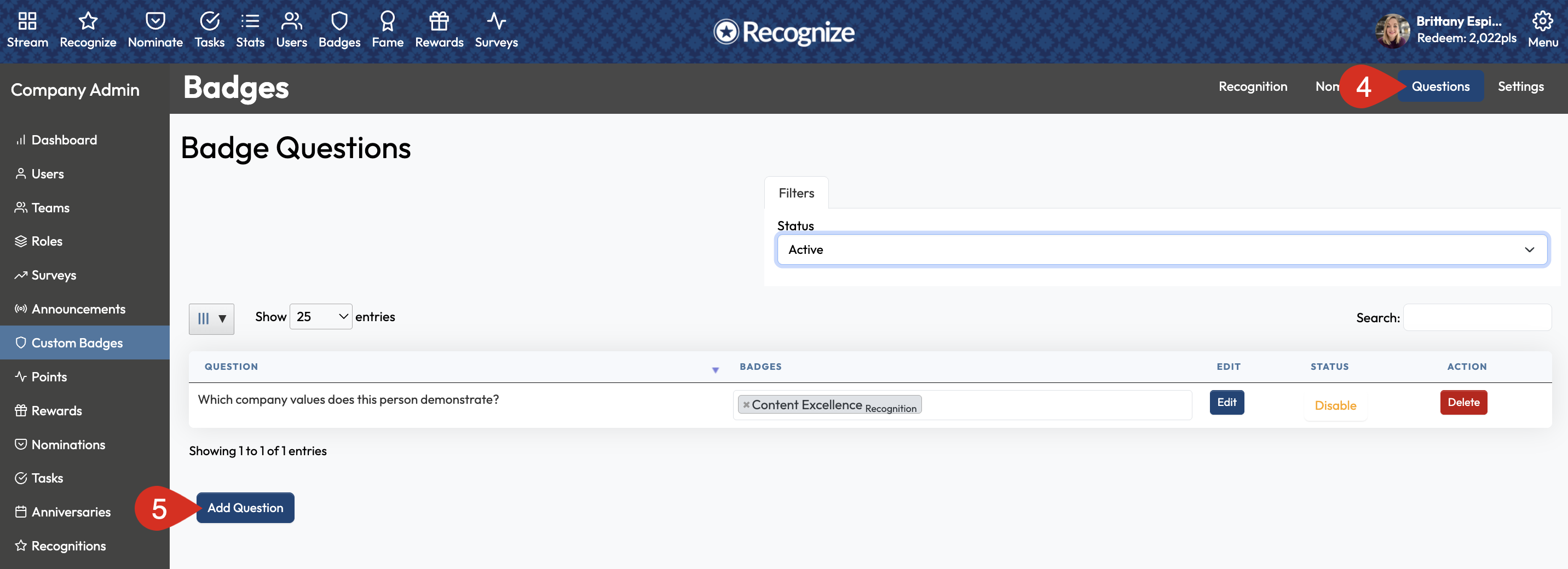The height and width of the screenshot is (569, 1568).
Task: Go to Fame ribbon icon
Action: tap(387, 21)
